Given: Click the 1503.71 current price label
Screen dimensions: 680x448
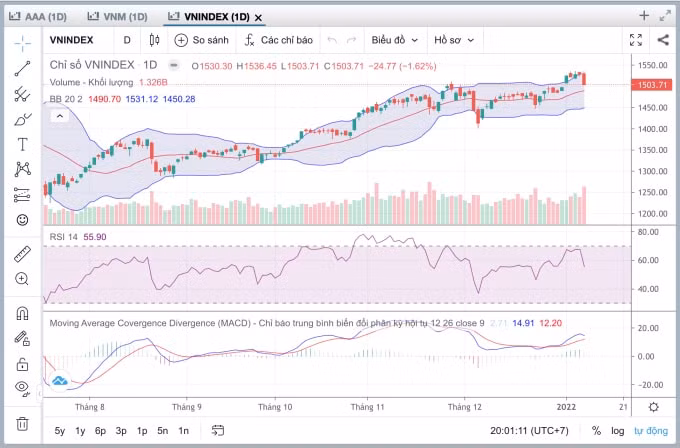Looking at the screenshot, I should click(652, 85).
